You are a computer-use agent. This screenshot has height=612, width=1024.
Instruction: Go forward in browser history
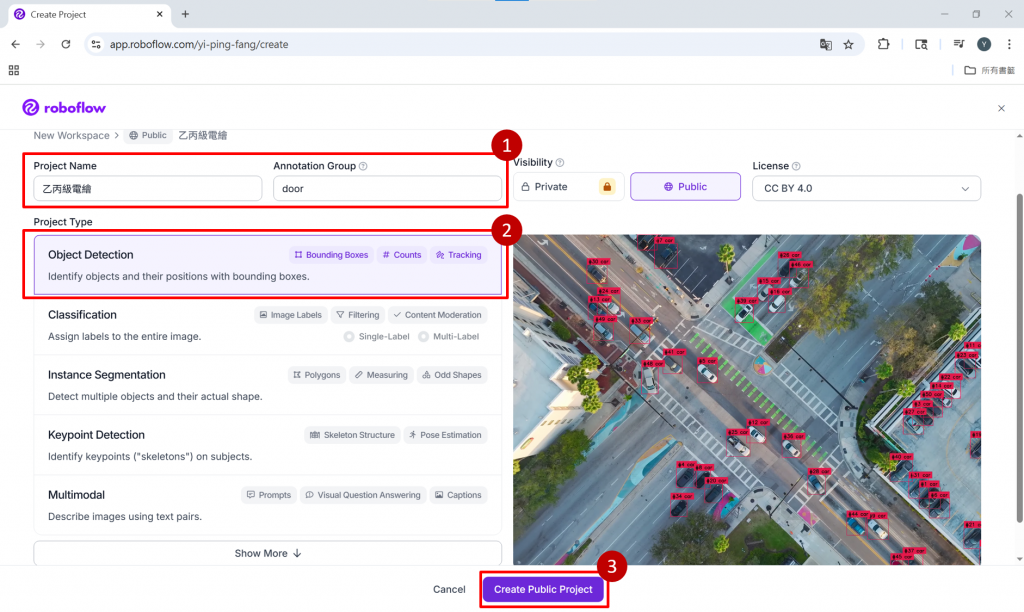tap(40, 44)
